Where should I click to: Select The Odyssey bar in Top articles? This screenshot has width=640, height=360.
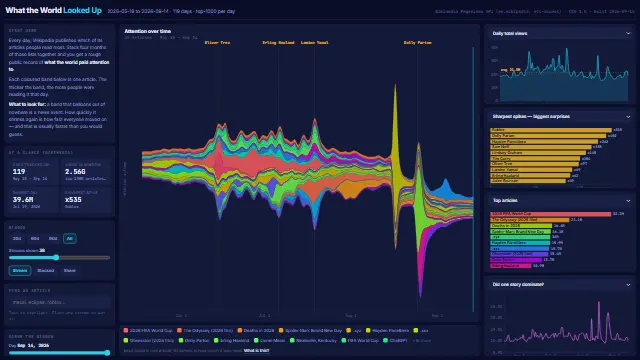point(529,220)
